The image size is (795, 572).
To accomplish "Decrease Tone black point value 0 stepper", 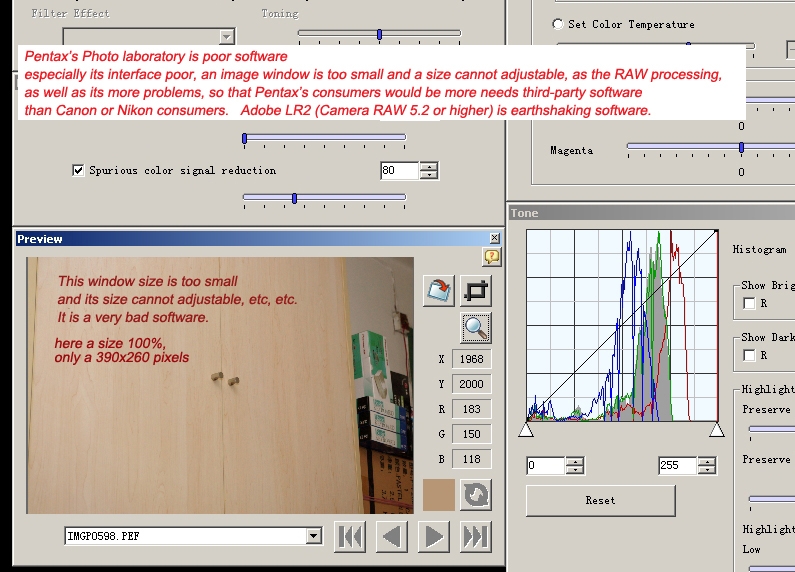I will [x=575, y=470].
